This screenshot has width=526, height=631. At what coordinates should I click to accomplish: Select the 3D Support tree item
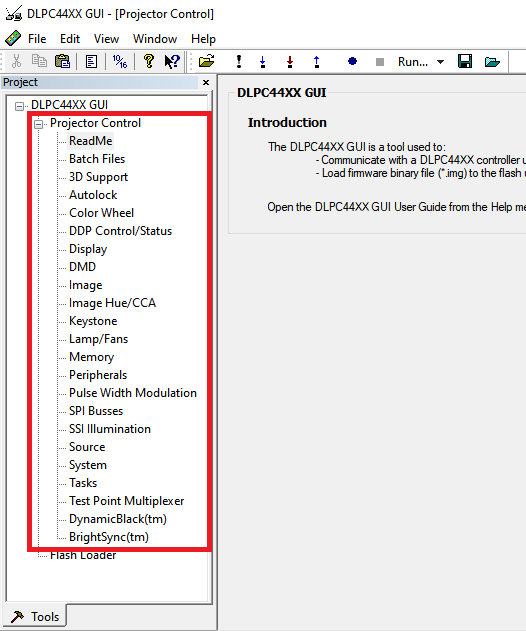click(x=98, y=177)
